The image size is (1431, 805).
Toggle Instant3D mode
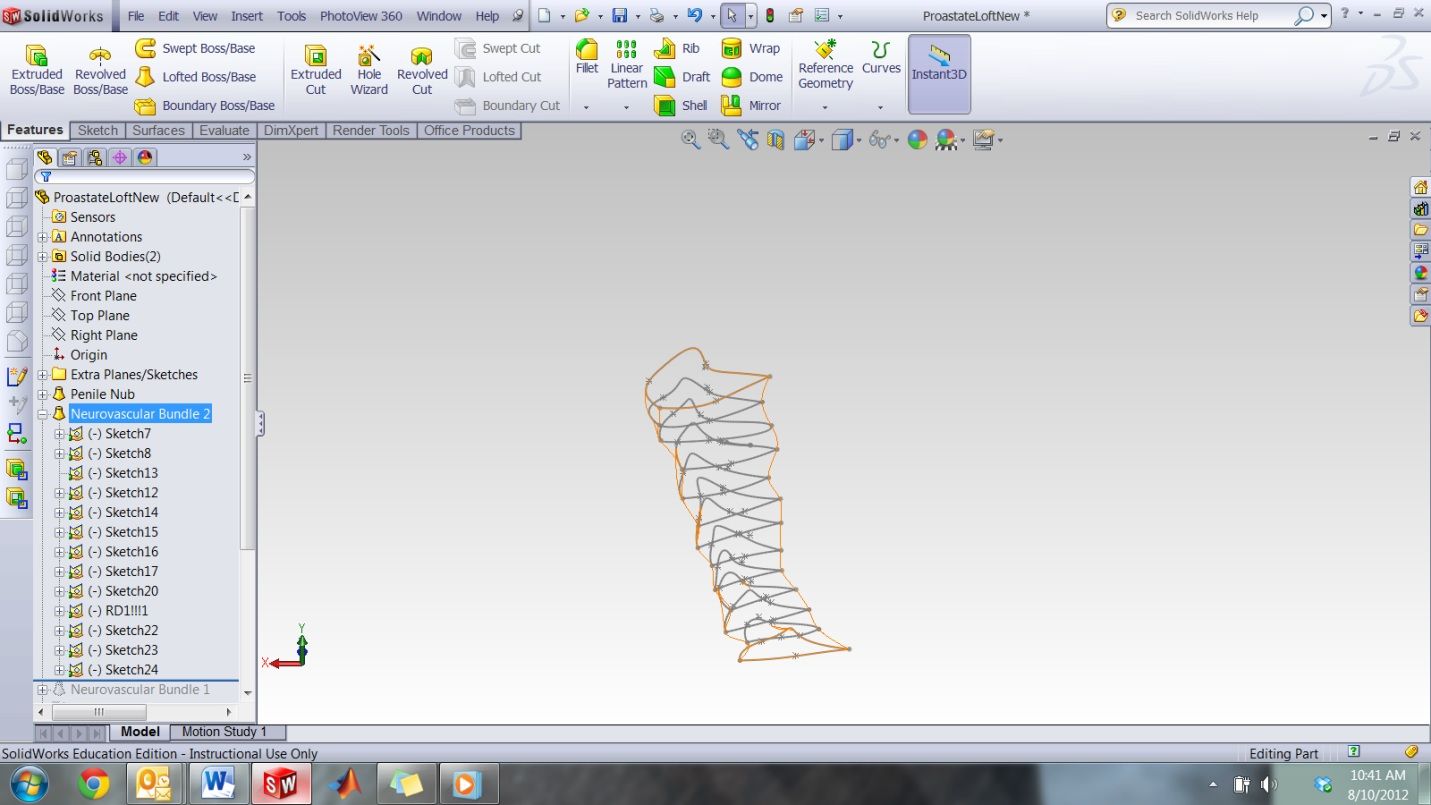(939, 74)
